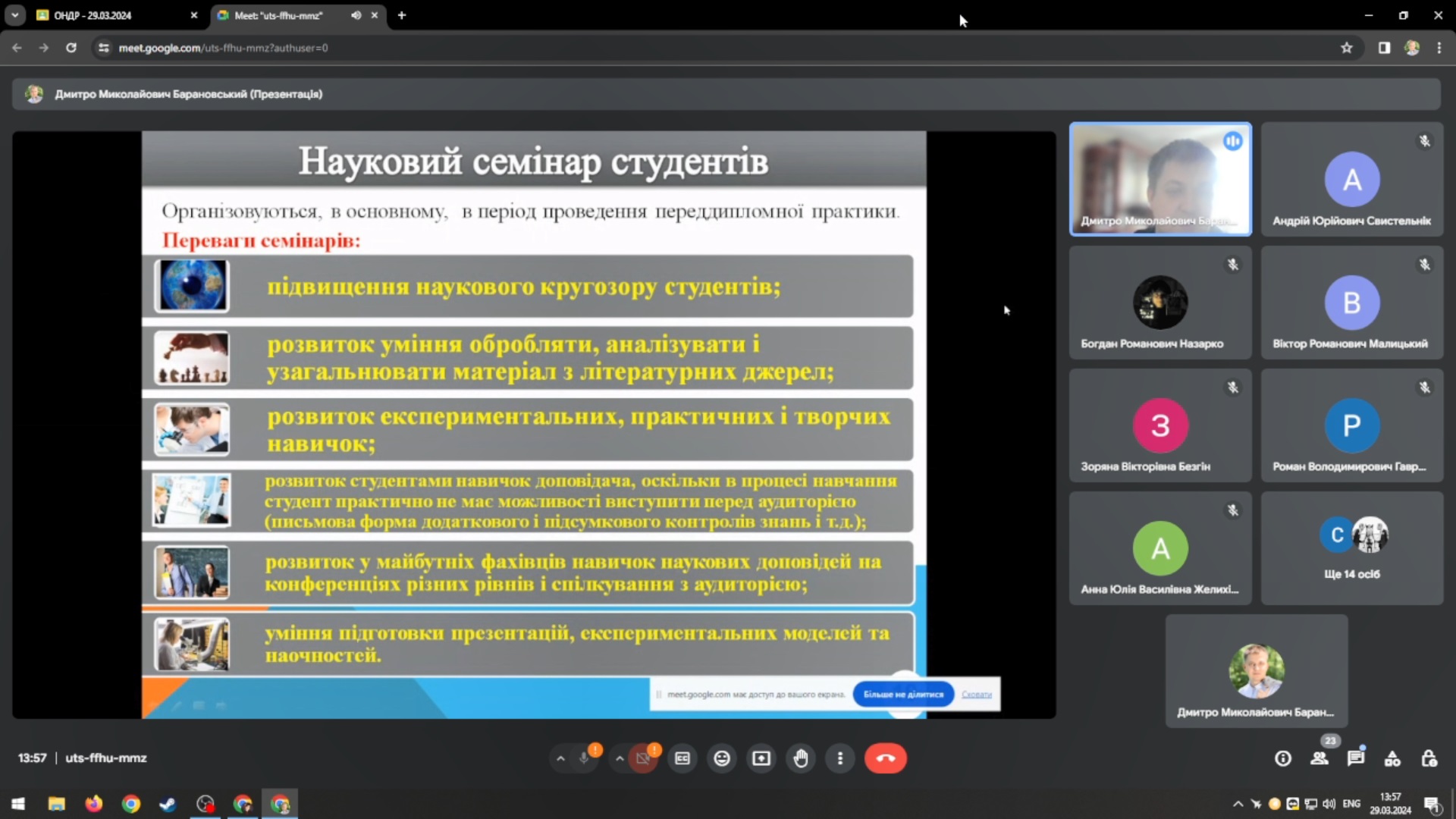The image size is (1456, 819).
Task: Click the hide link in sharing bar
Action: click(976, 694)
